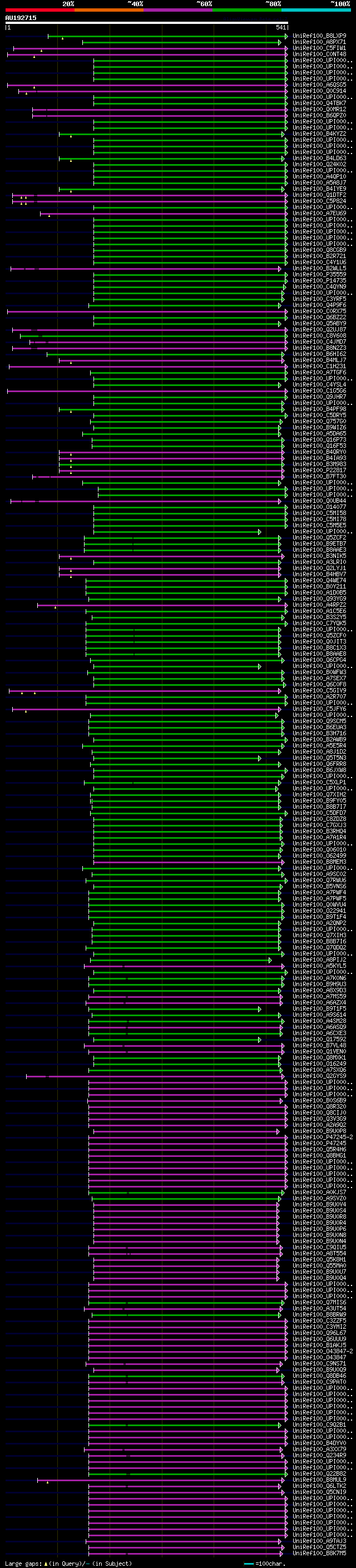Click hit label UniRef100_B4IYE9
This screenshot has width=356, height=1568.
319,189
